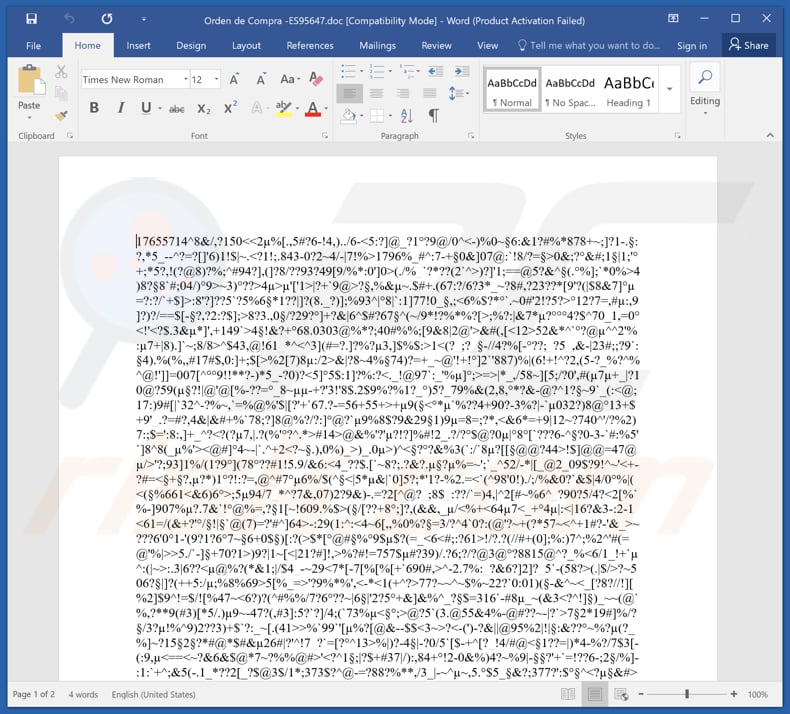Toggle Strikethrough formatting
The height and width of the screenshot is (714, 790).
(176, 108)
